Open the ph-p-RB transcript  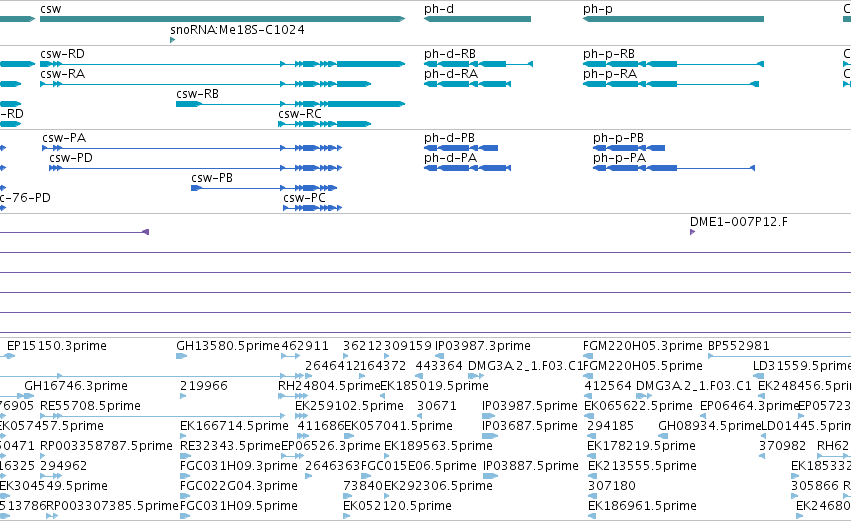[x=673, y=64]
